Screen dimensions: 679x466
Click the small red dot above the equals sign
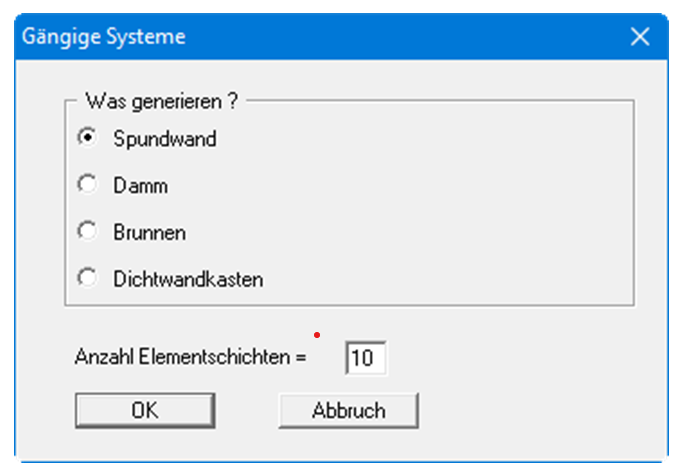[317, 335]
